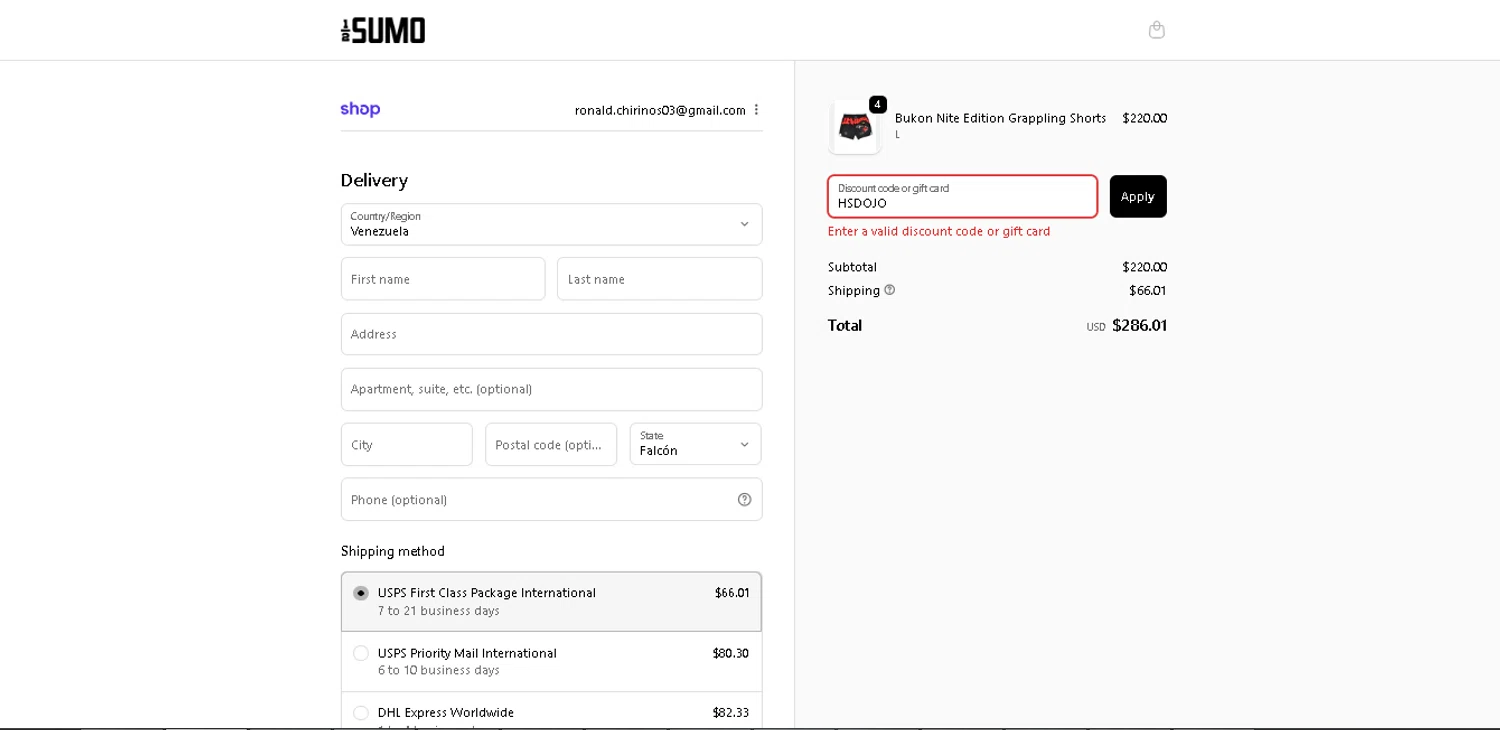Select USPS Priority Mail International option

[x=551, y=661]
